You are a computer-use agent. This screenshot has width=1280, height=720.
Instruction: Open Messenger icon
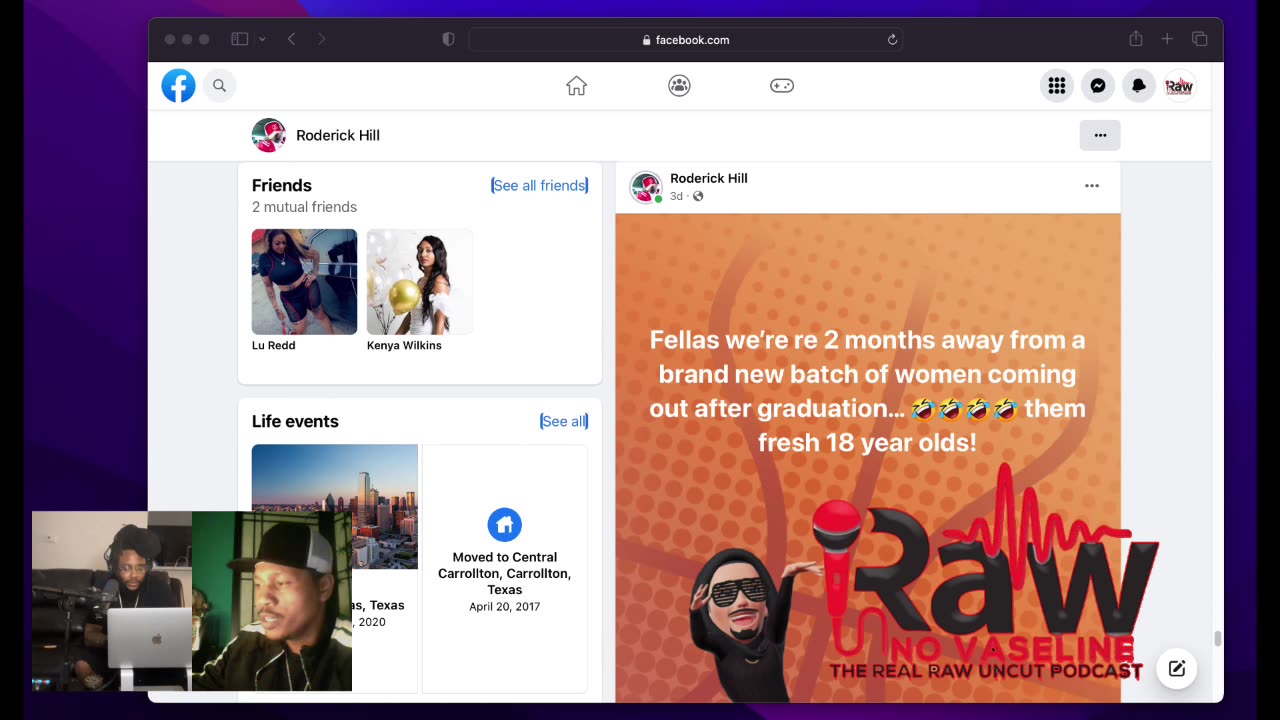pos(1098,86)
